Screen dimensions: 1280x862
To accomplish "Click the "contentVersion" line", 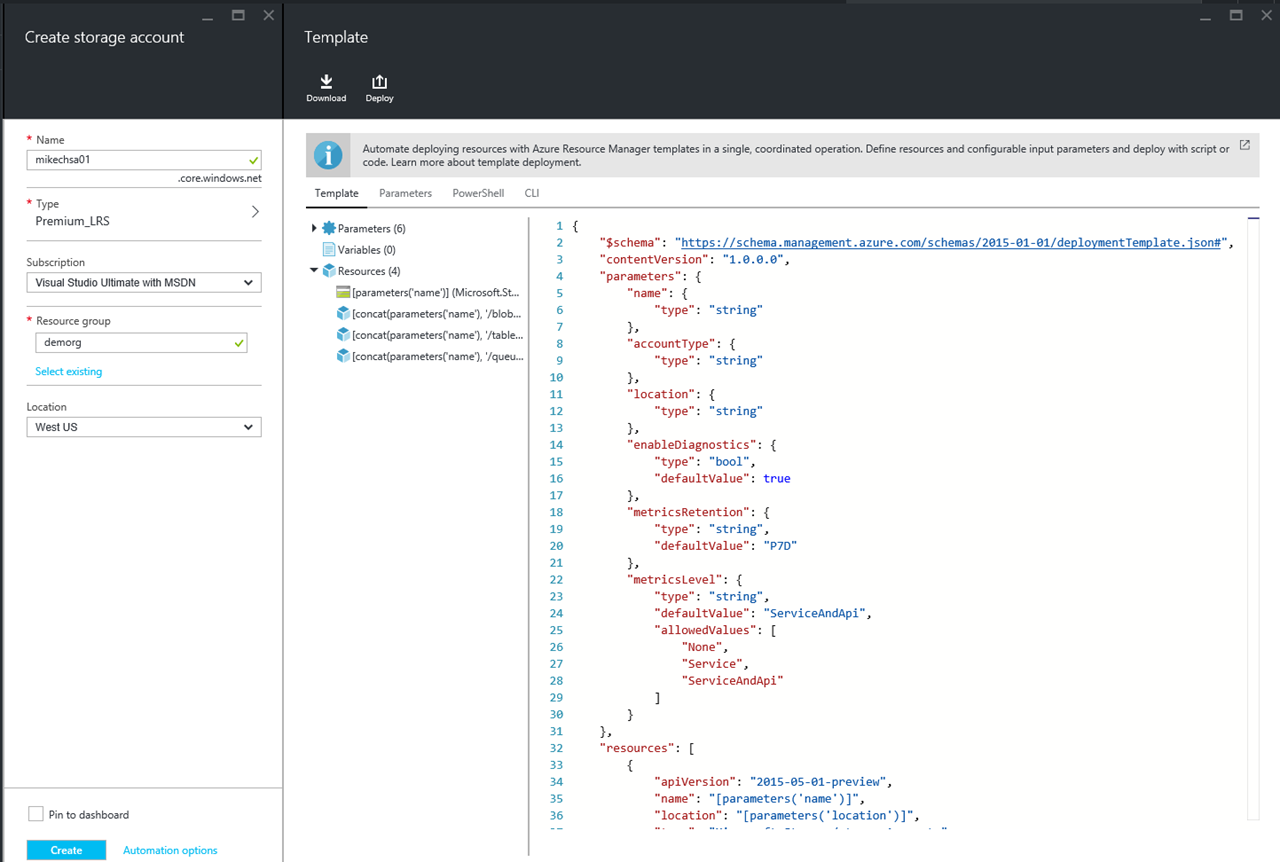I will [x=694, y=260].
